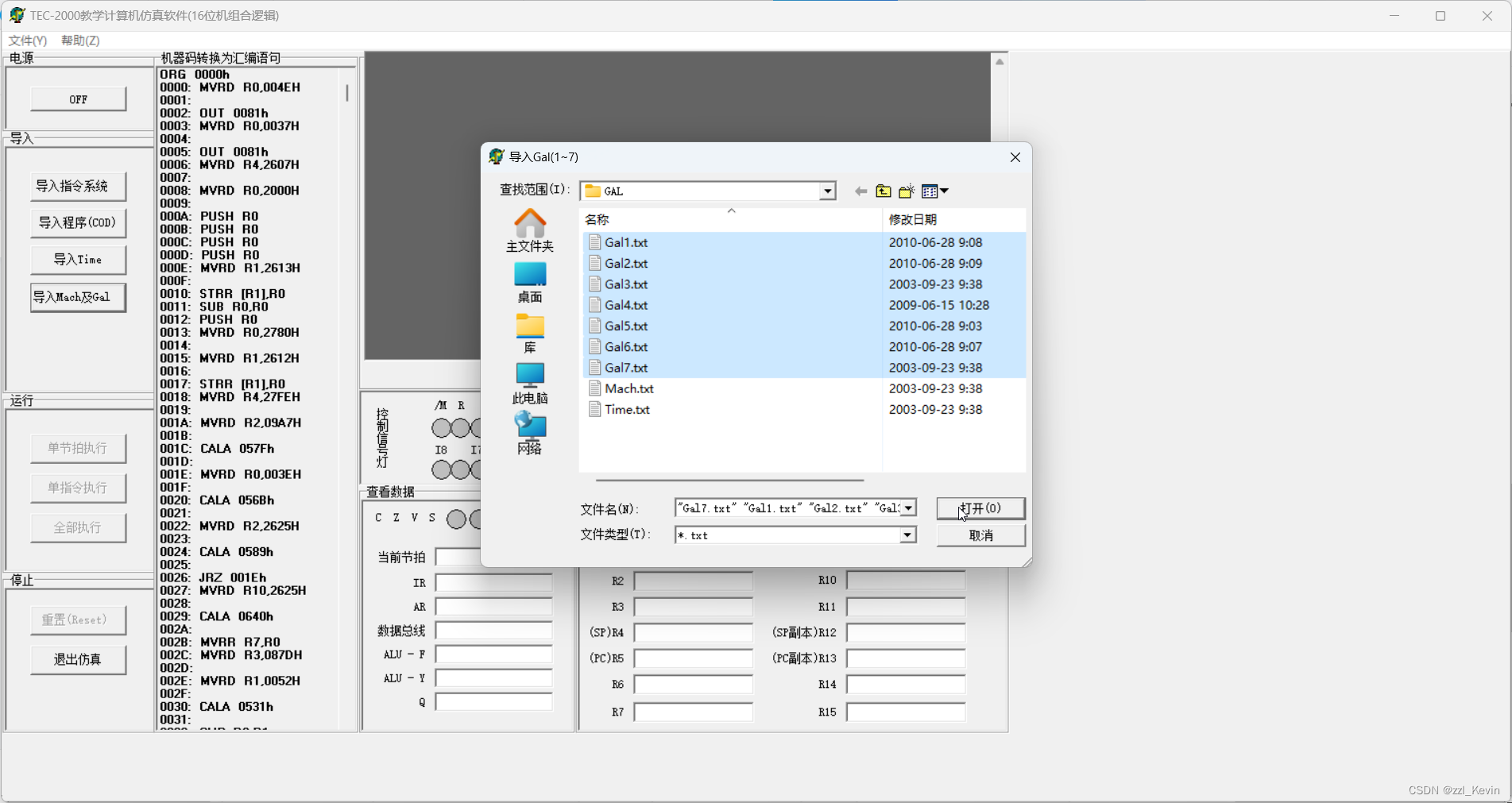Toggle the OFF power switch

pyautogui.click(x=77, y=98)
